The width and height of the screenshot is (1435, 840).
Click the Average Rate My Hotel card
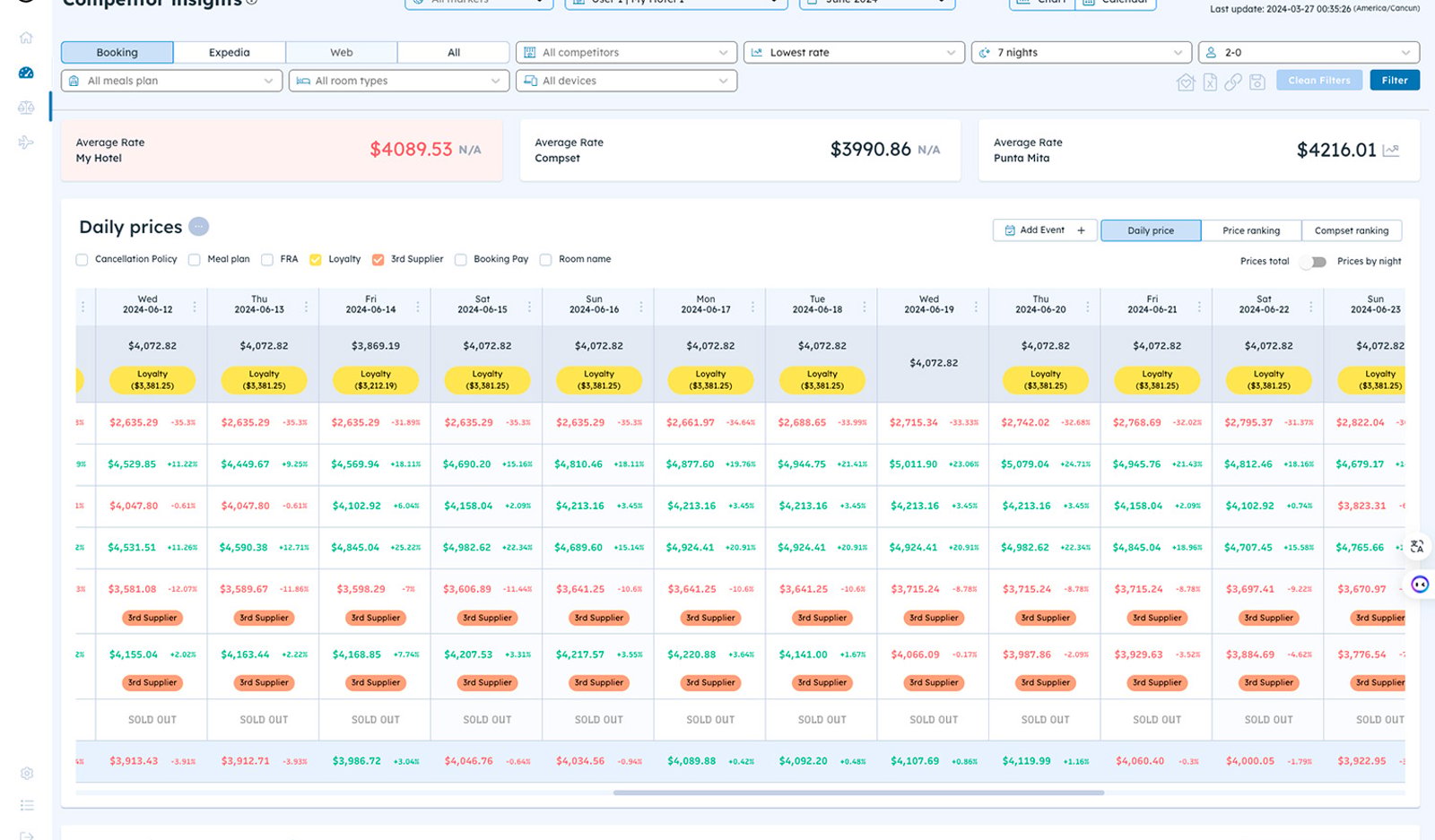tap(282, 150)
